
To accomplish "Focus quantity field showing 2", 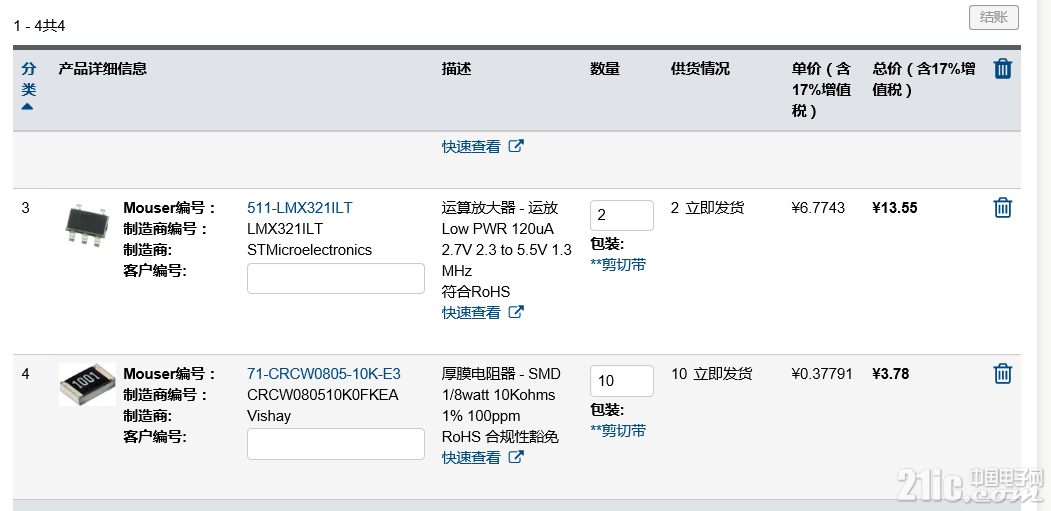I will [621, 215].
